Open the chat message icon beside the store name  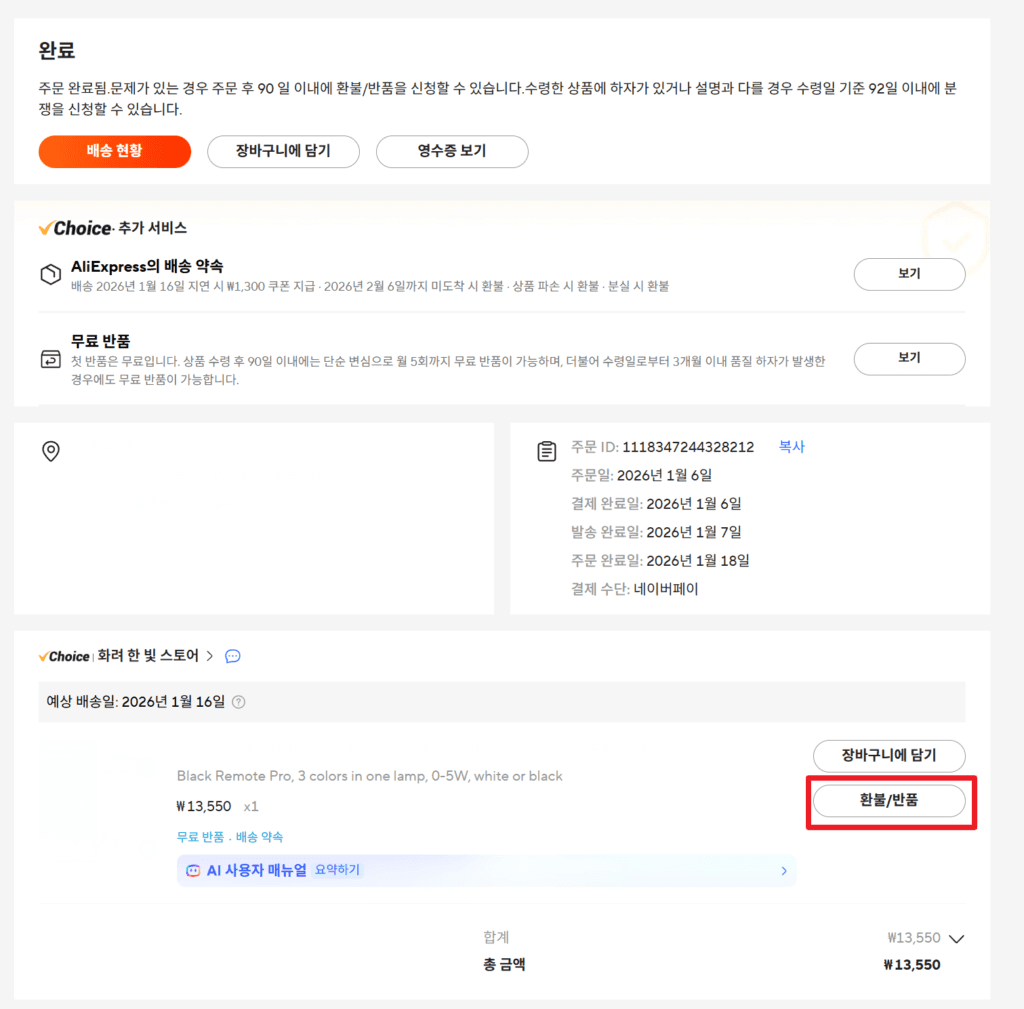click(x=232, y=657)
